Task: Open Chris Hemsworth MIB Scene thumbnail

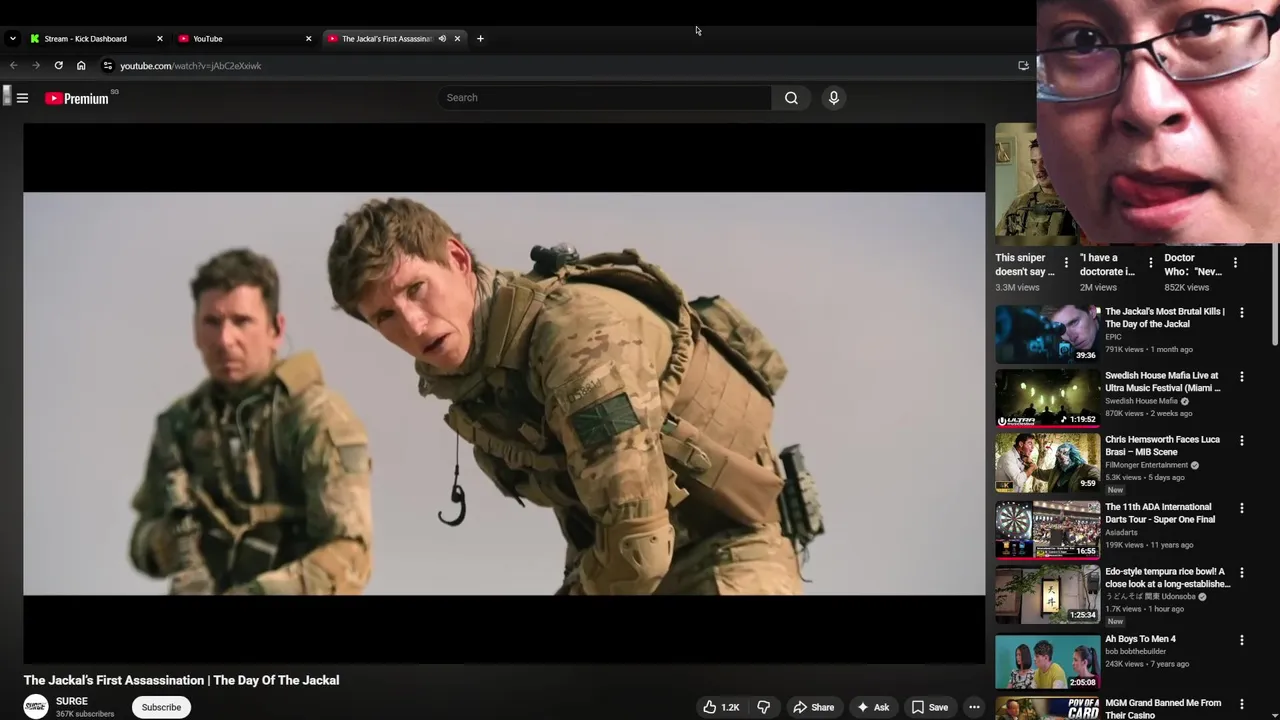Action: (x=1047, y=462)
